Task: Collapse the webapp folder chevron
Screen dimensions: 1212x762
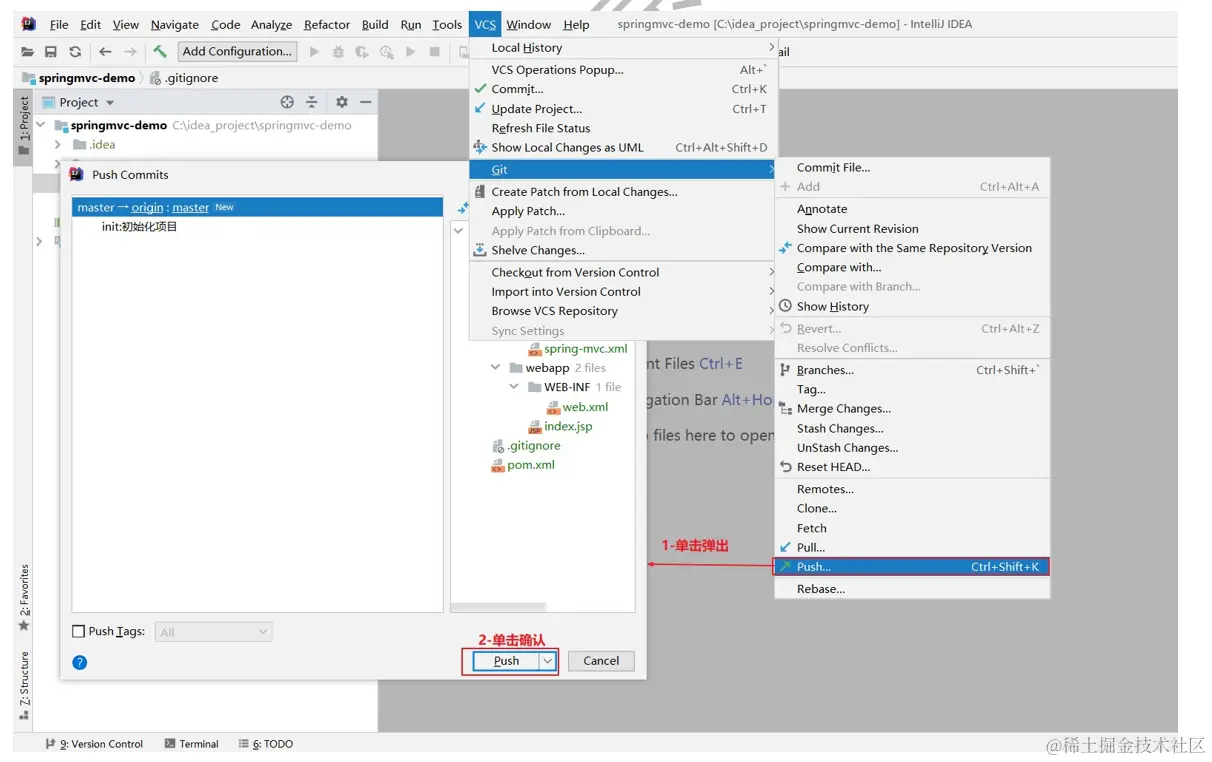Action: click(x=496, y=368)
